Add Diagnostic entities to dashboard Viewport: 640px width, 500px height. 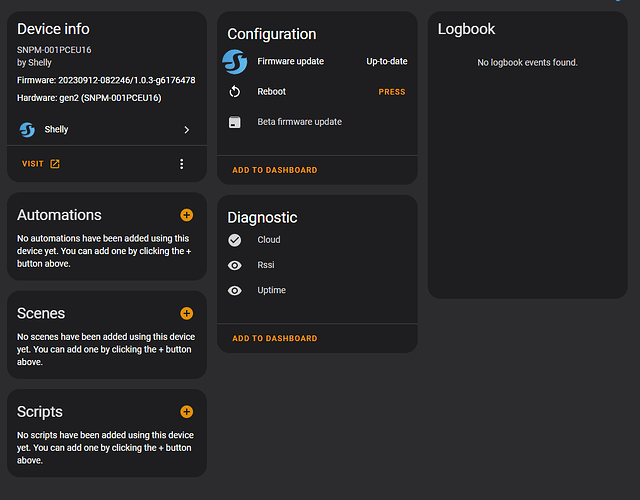click(x=274, y=339)
